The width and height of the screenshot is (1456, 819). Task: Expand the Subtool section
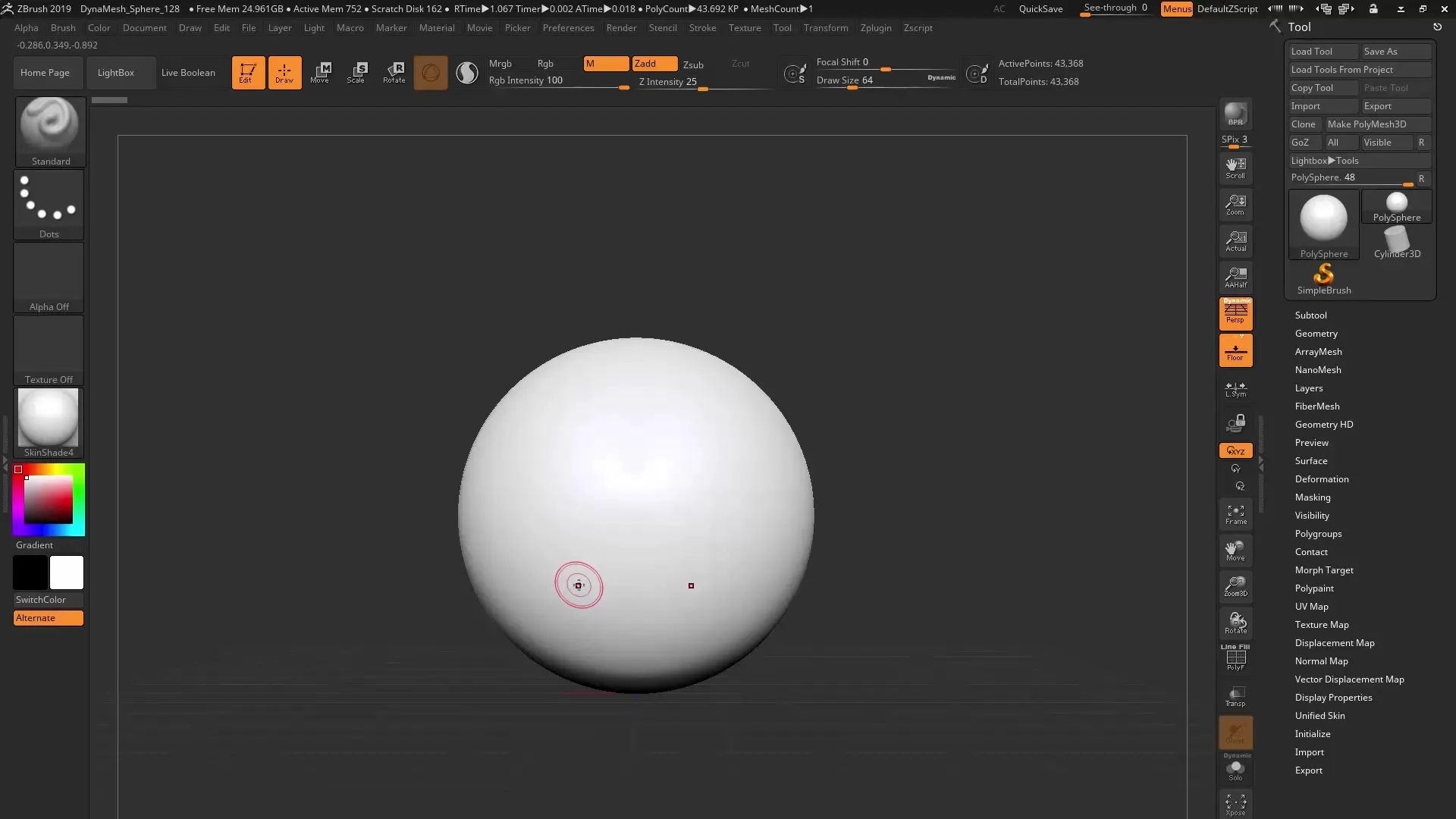point(1310,315)
